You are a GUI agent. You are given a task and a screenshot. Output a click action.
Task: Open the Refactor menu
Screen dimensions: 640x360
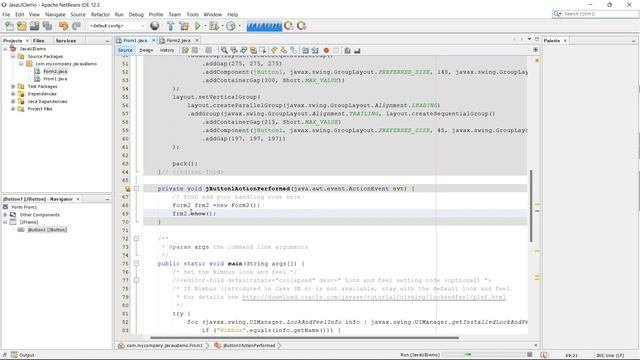click(100, 14)
